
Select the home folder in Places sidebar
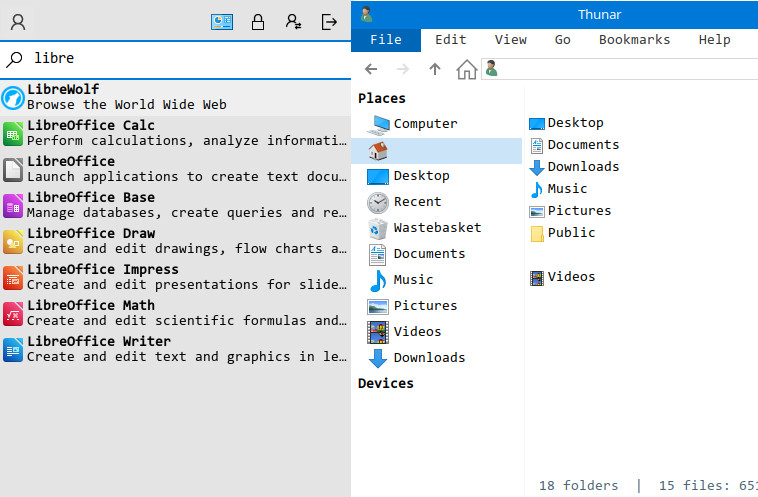(x=437, y=151)
